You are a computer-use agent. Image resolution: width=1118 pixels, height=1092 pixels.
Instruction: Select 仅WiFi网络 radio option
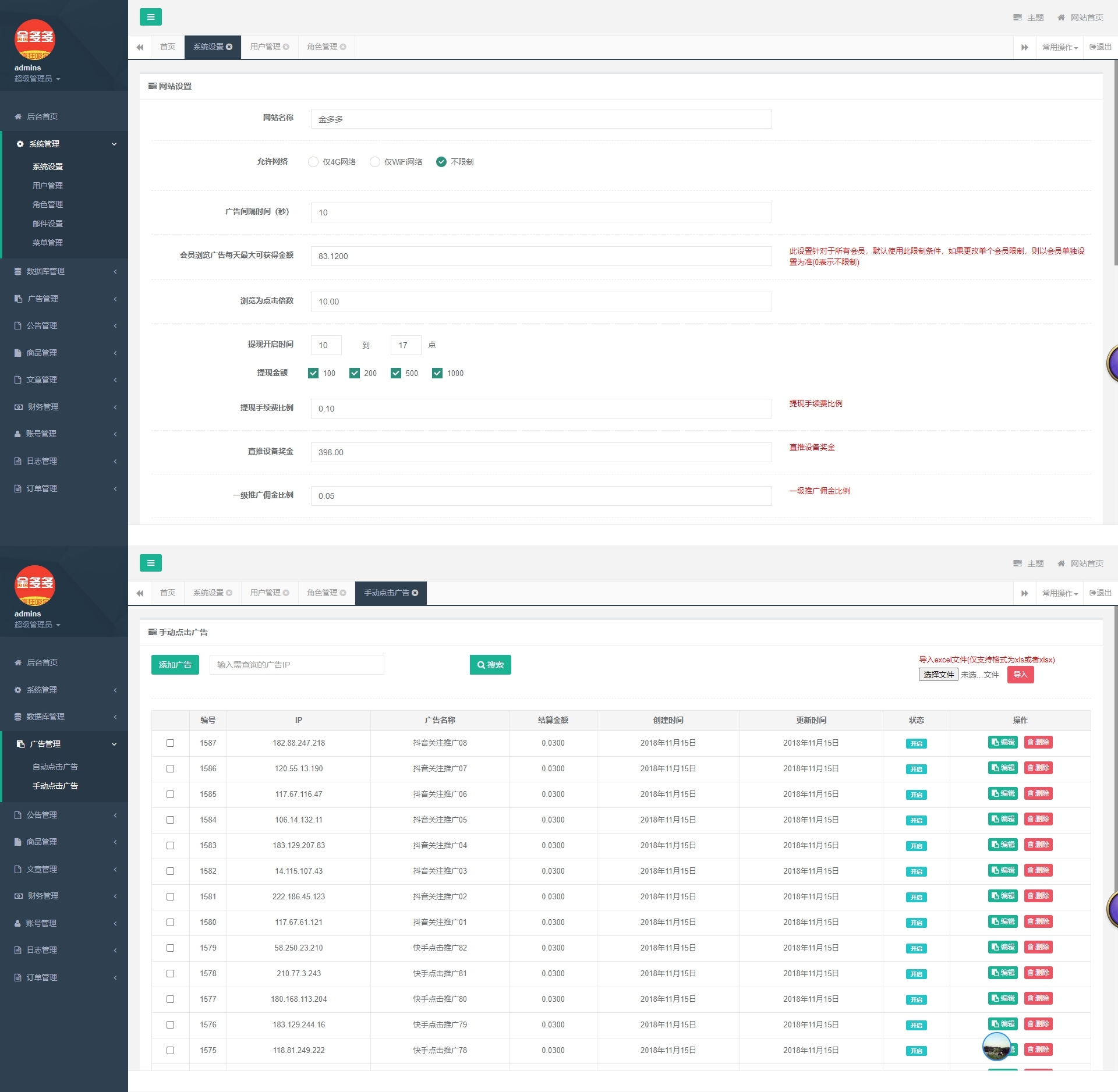[x=375, y=162]
